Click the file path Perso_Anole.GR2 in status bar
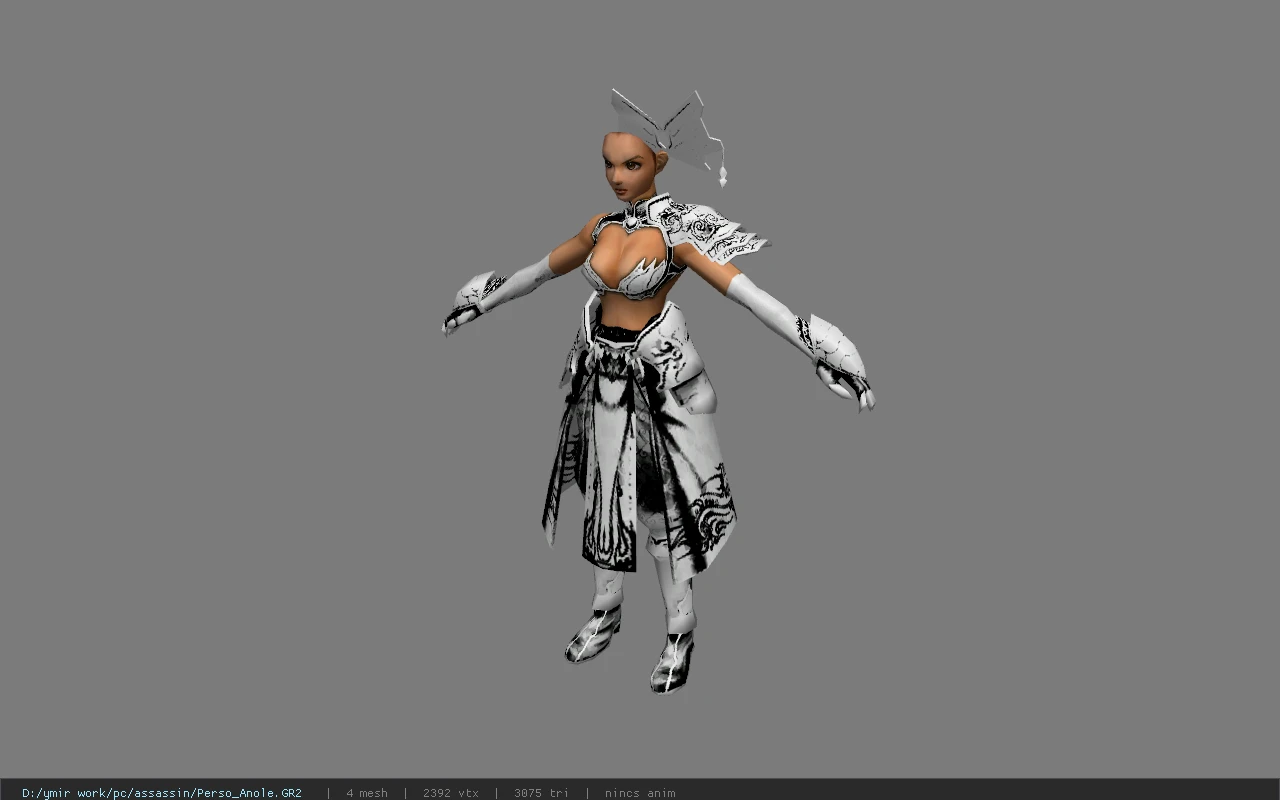Image resolution: width=1280 pixels, height=800 pixels. [x=162, y=793]
